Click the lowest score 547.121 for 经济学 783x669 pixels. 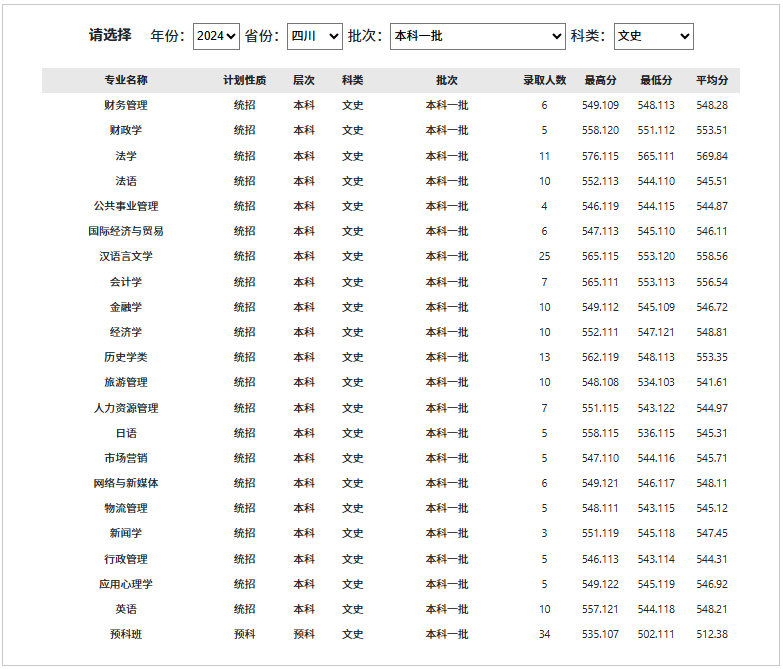pyautogui.click(x=656, y=332)
